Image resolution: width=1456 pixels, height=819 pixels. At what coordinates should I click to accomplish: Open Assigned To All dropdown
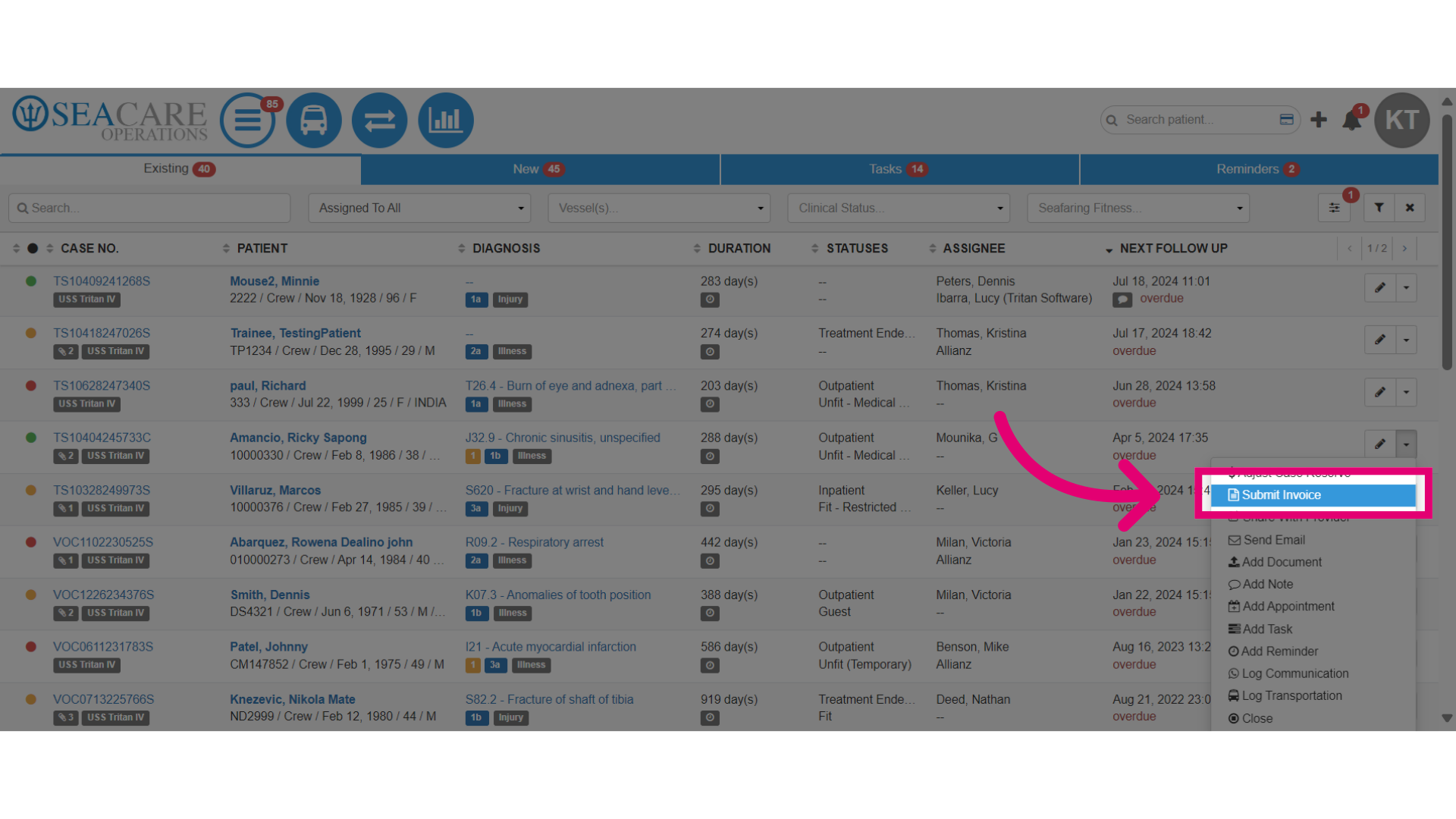419,208
